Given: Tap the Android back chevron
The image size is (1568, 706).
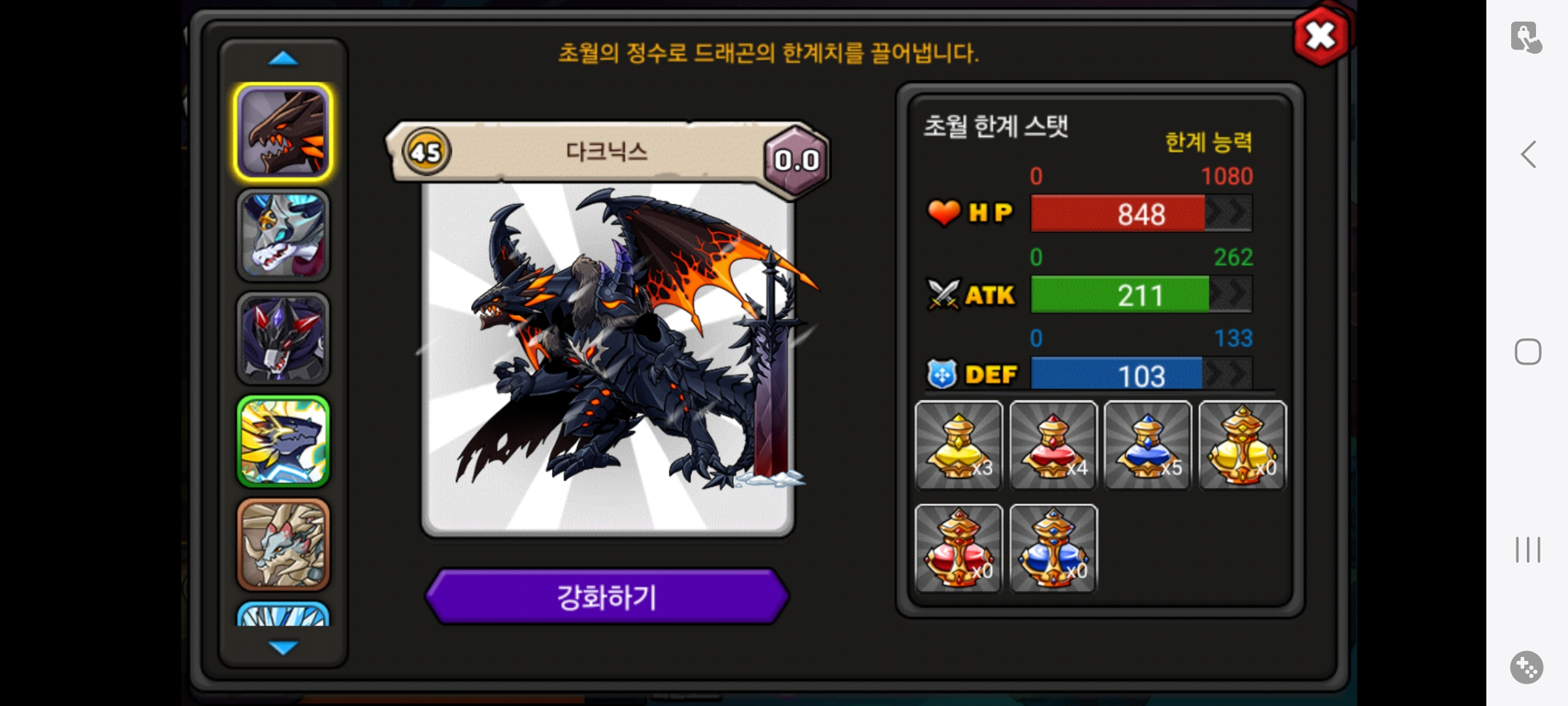Looking at the screenshot, I should point(1528,155).
